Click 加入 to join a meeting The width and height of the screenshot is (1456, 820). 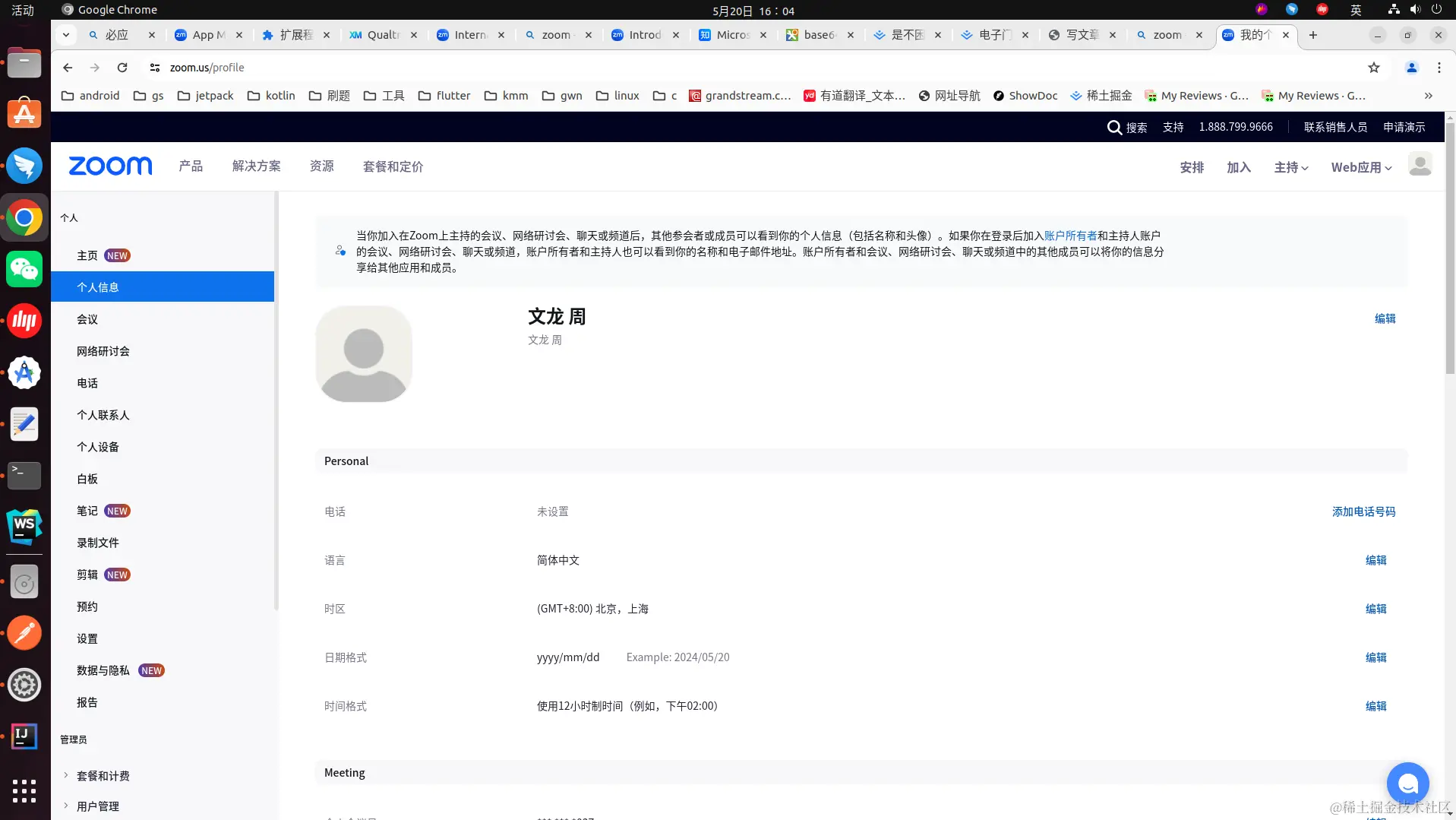point(1239,167)
